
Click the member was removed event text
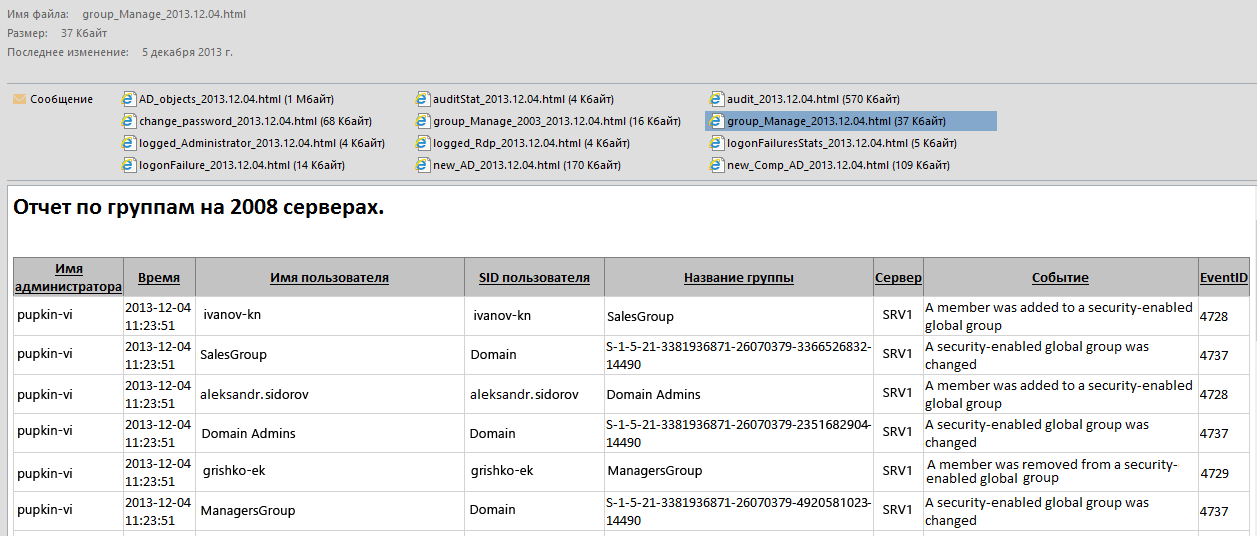[1052, 471]
